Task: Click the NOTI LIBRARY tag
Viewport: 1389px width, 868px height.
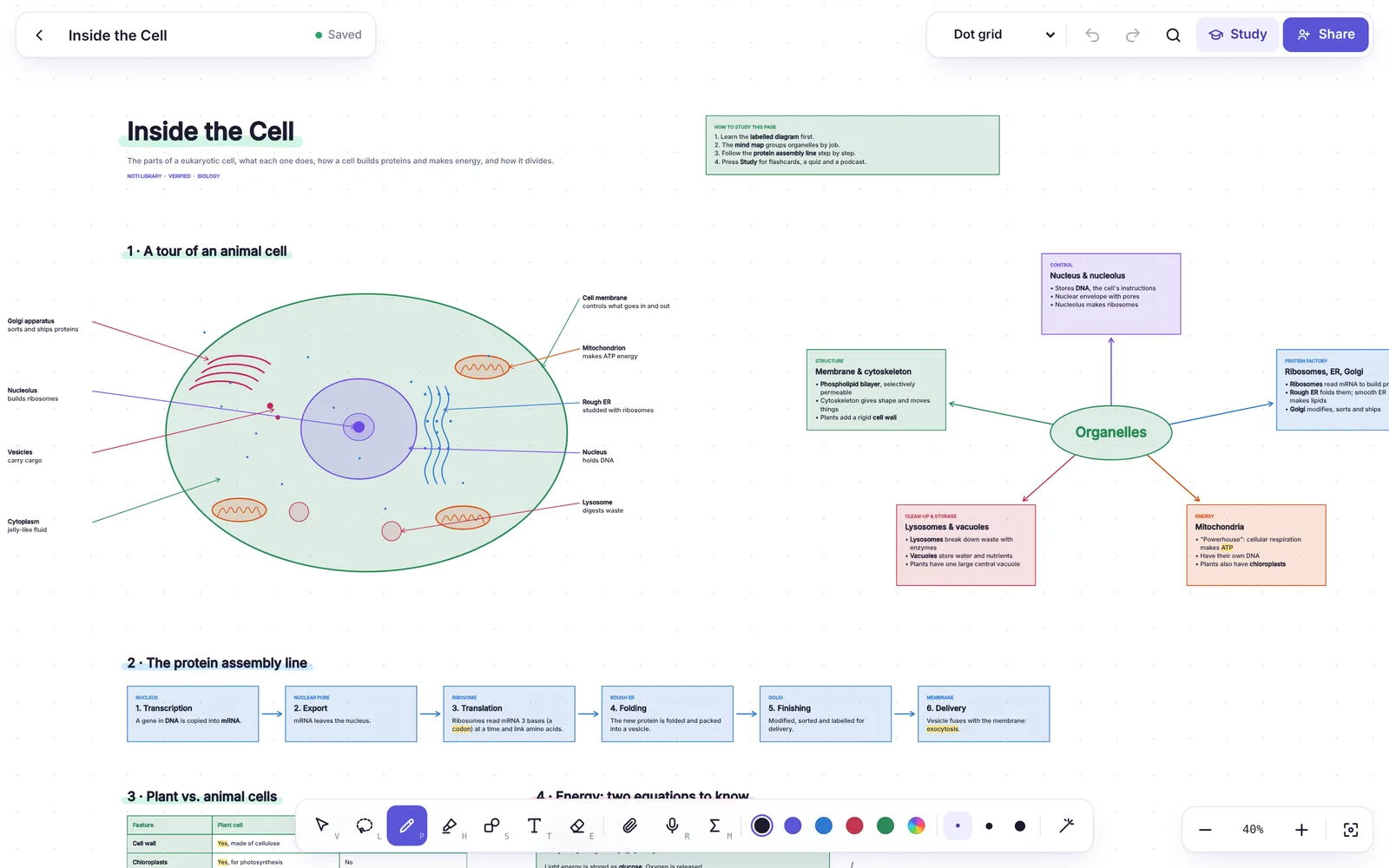Action: point(144,176)
